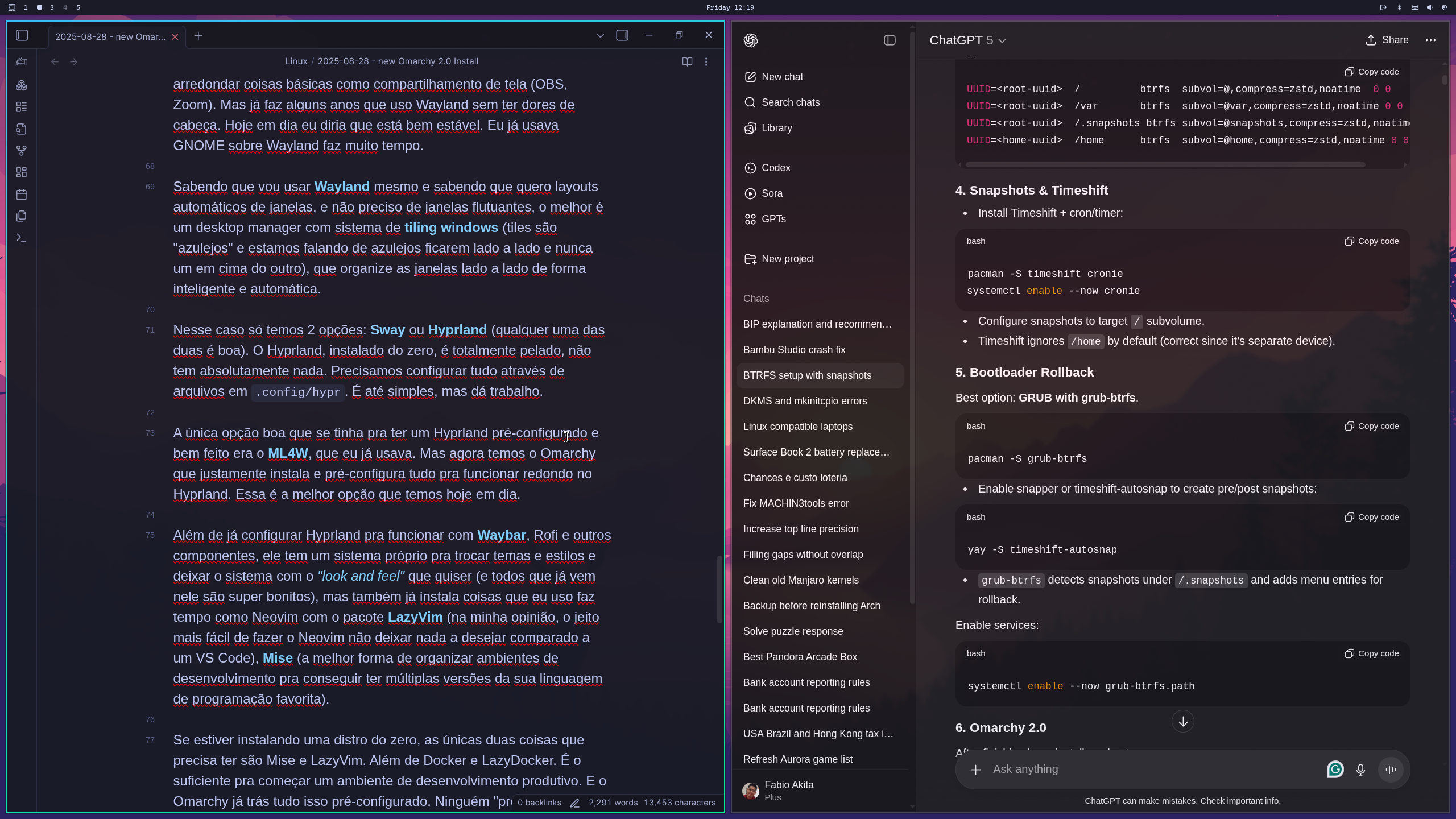This screenshot has height=819, width=1456.
Task: Click the pencil edit icon in status bar
Action: pos(575,803)
